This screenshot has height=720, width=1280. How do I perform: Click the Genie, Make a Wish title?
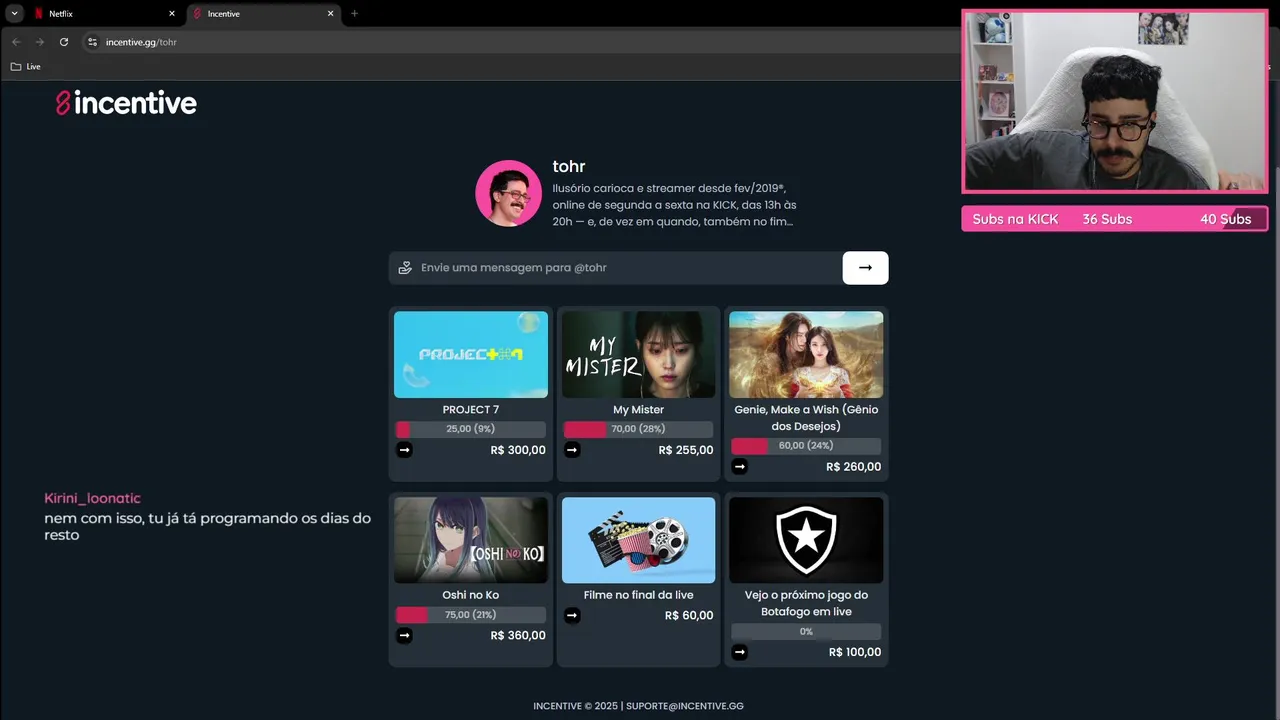806,418
